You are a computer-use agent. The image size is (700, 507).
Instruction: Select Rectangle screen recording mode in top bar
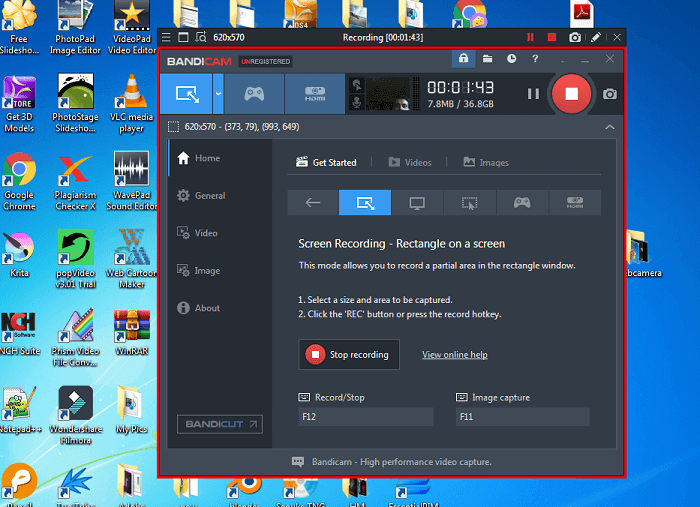pyautogui.click(x=186, y=94)
